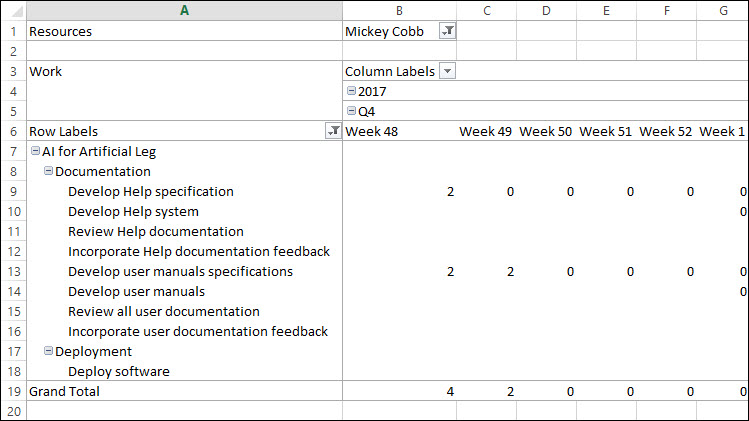Collapse the Deployment group
This screenshot has width=749, height=421.
pos(49,352)
